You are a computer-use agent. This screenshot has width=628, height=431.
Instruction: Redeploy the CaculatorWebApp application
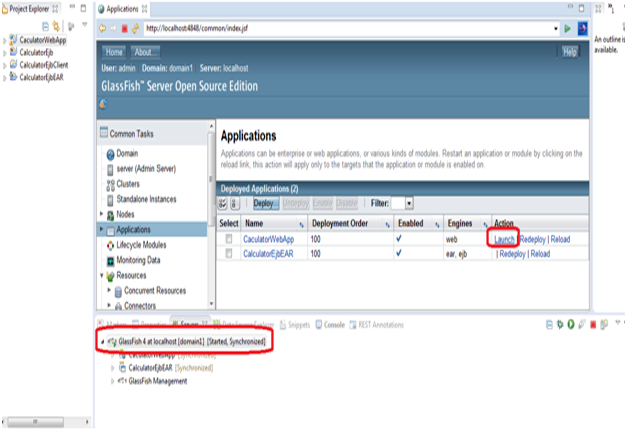point(533,239)
